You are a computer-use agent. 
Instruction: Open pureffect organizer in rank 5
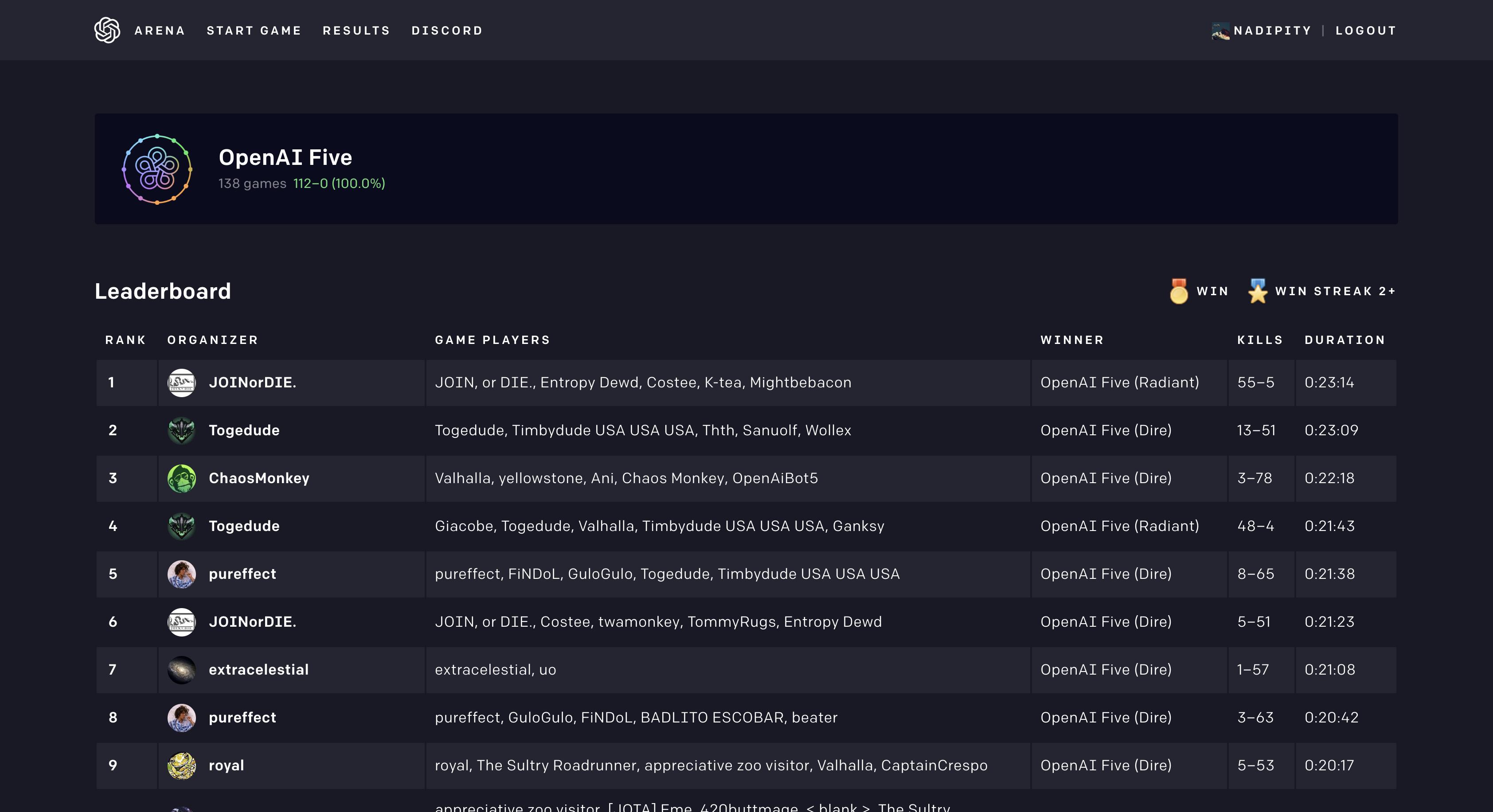(x=242, y=574)
